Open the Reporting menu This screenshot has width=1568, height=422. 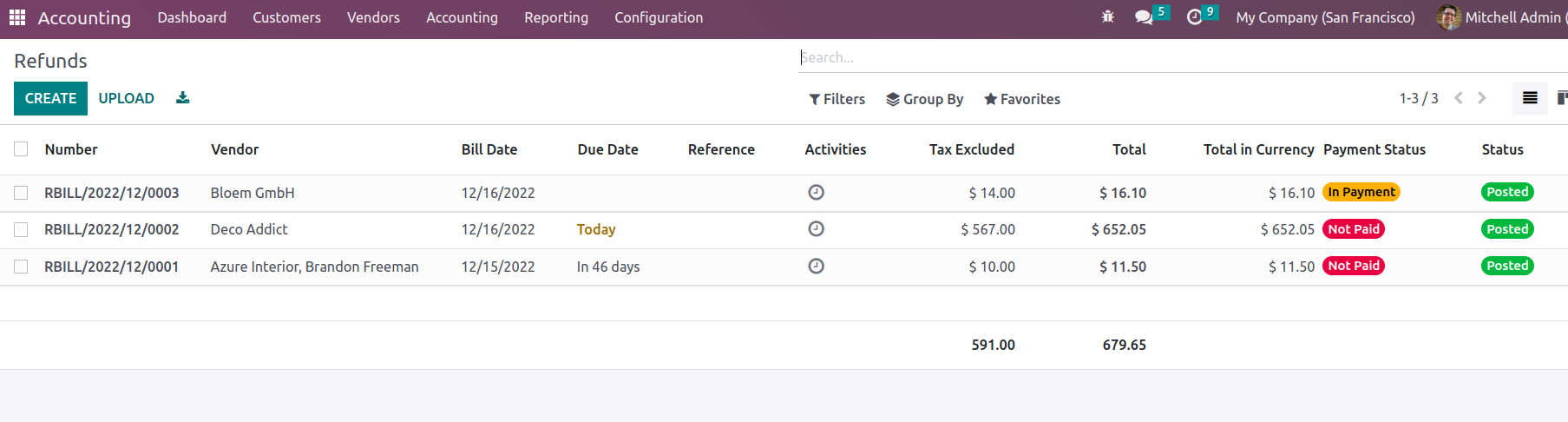click(x=555, y=17)
